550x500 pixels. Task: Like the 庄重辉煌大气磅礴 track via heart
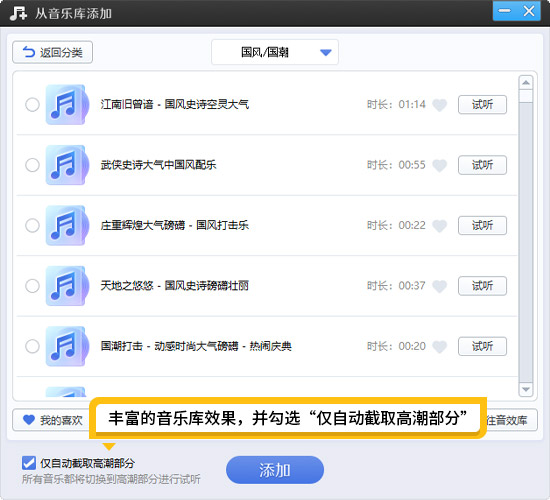440,226
